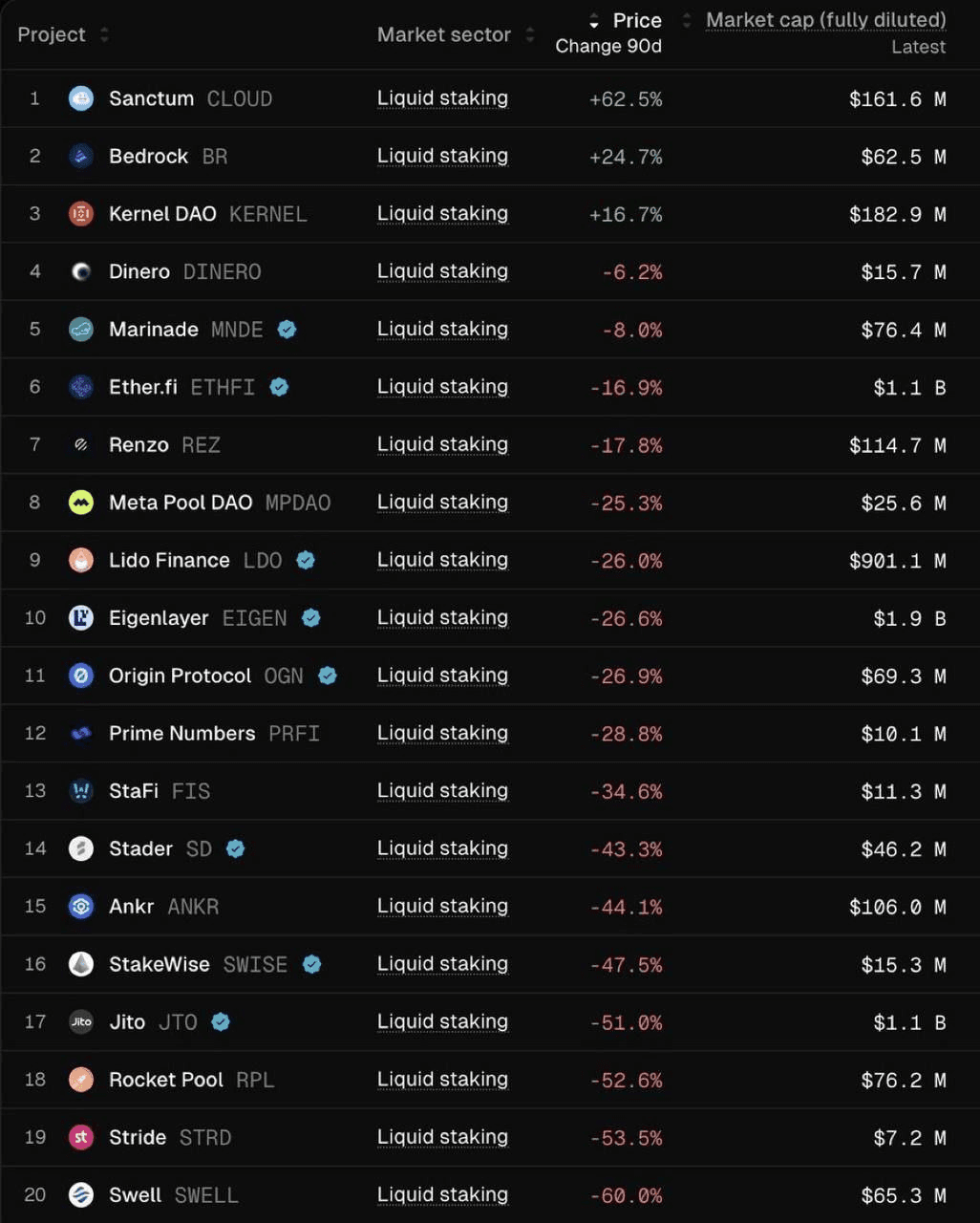Click the Lido Finance logo icon
Viewport: 980px width, 1223px height.
coord(81,560)
